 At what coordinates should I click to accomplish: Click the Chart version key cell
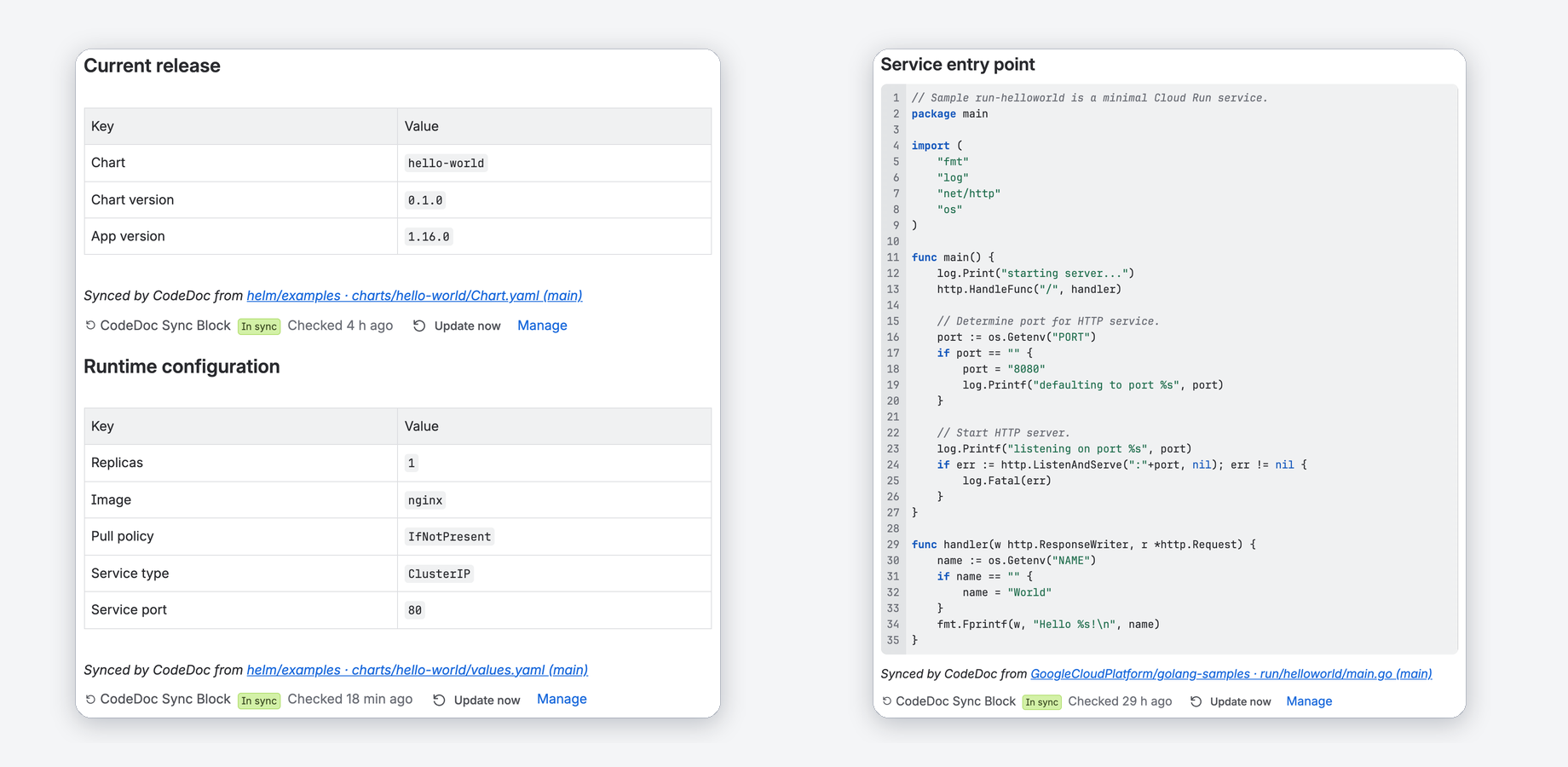[241, 199]
